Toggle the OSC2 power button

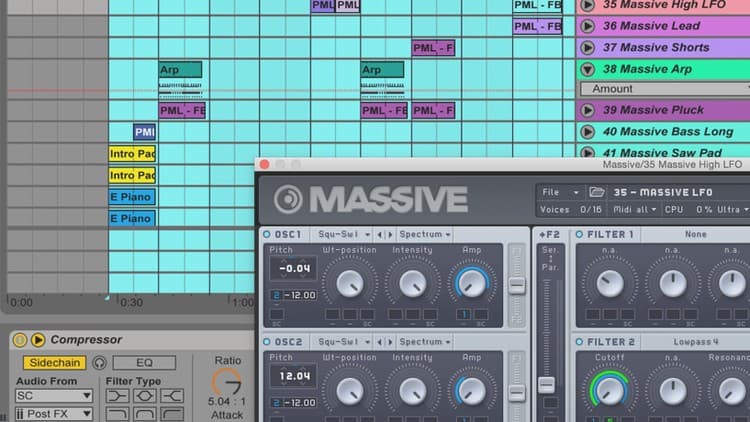tap(267, 342)
